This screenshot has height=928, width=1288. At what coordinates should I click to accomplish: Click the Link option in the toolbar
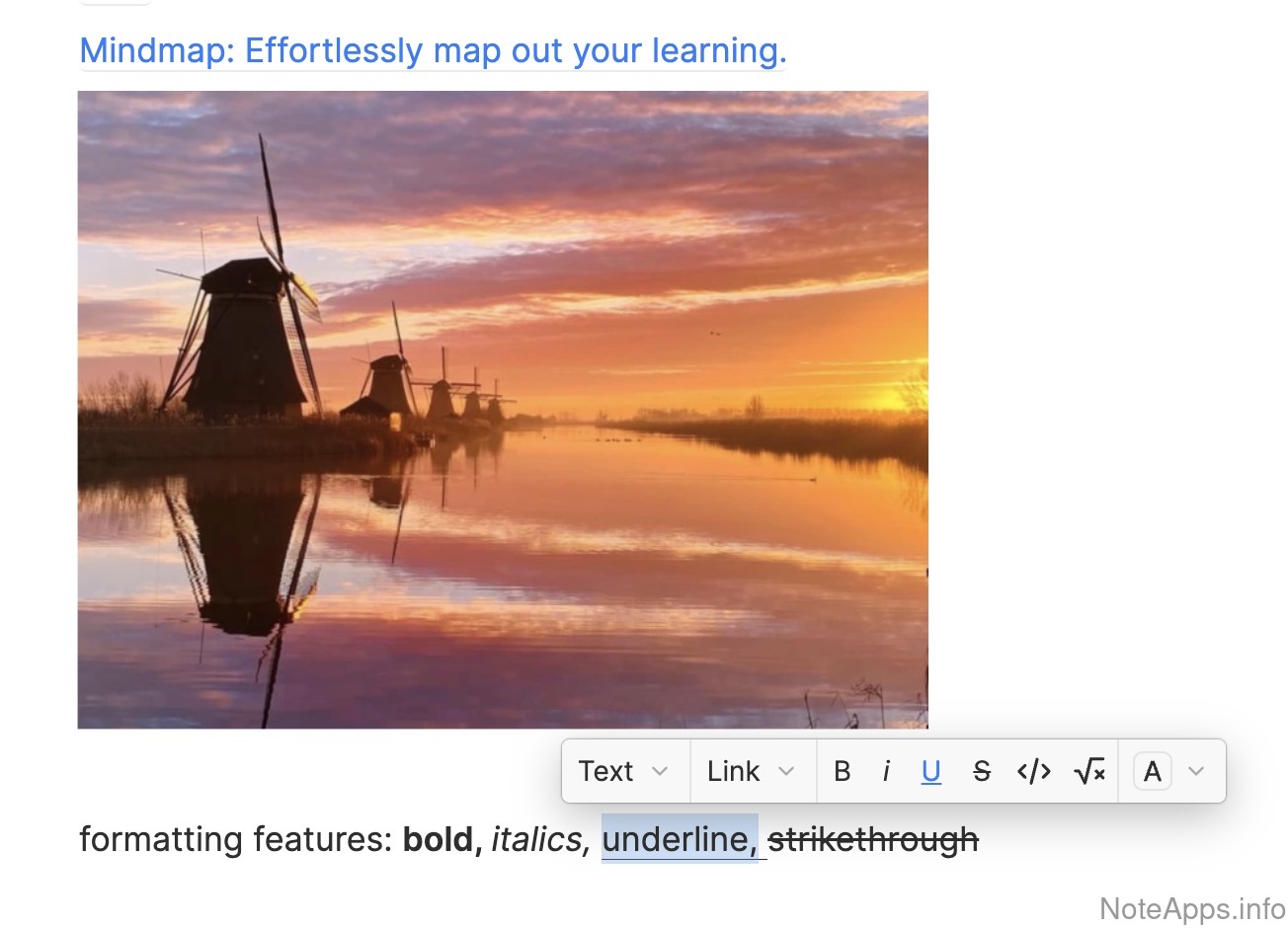coord(733,771)
